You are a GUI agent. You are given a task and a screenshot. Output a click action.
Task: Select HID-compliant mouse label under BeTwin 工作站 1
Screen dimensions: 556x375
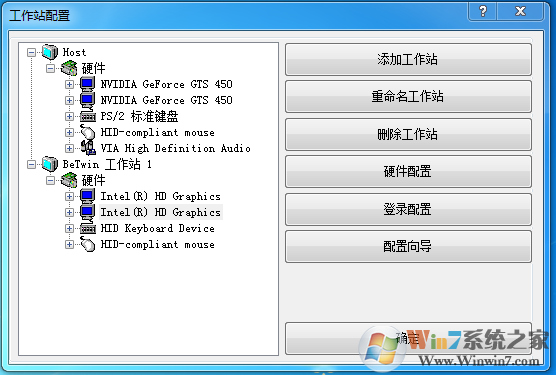157,245
